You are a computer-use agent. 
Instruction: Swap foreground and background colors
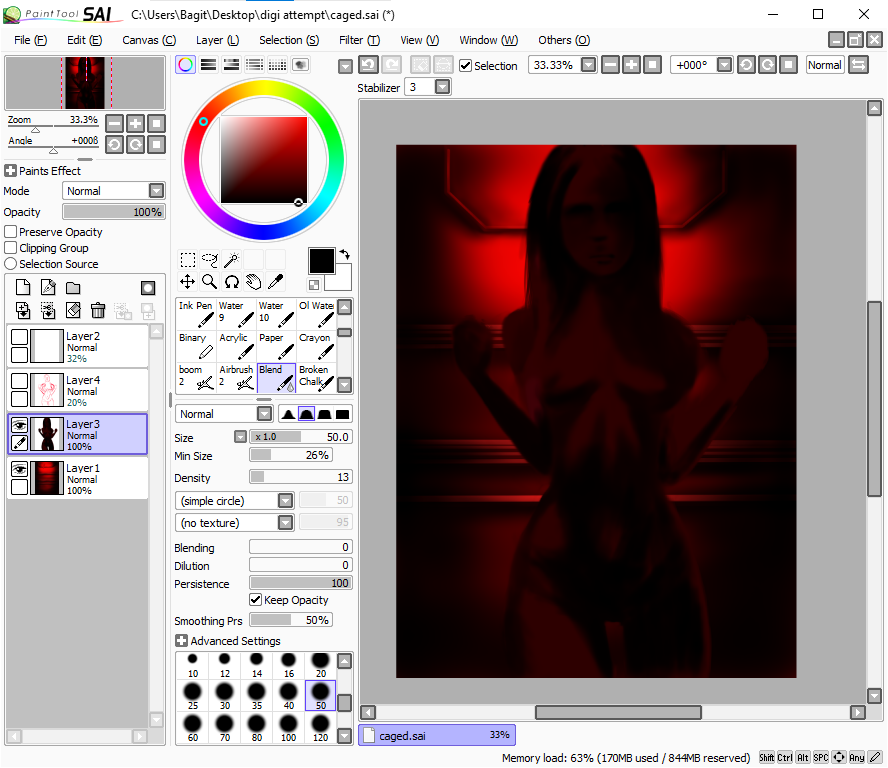point(345,255)
